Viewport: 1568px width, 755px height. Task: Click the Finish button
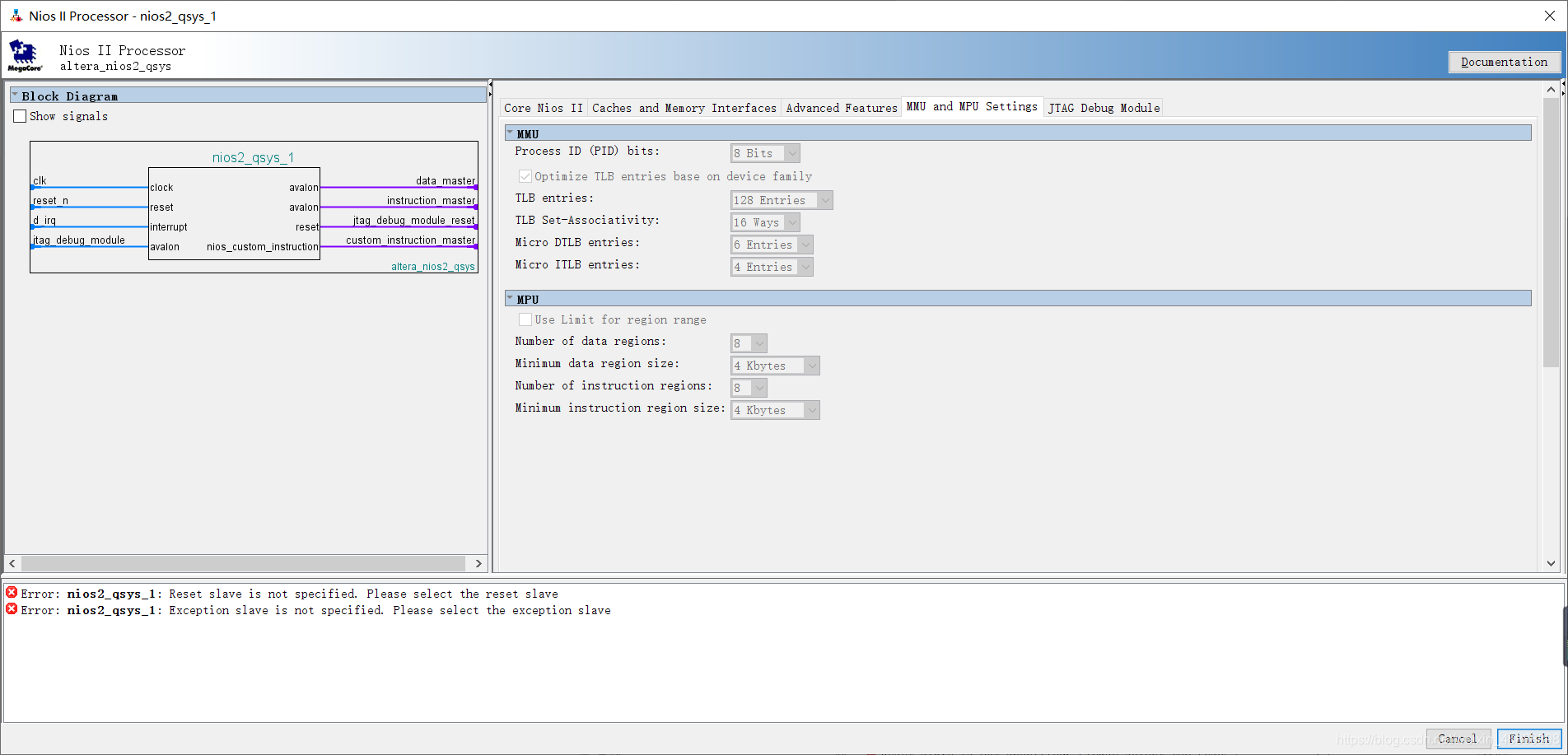1529,739
